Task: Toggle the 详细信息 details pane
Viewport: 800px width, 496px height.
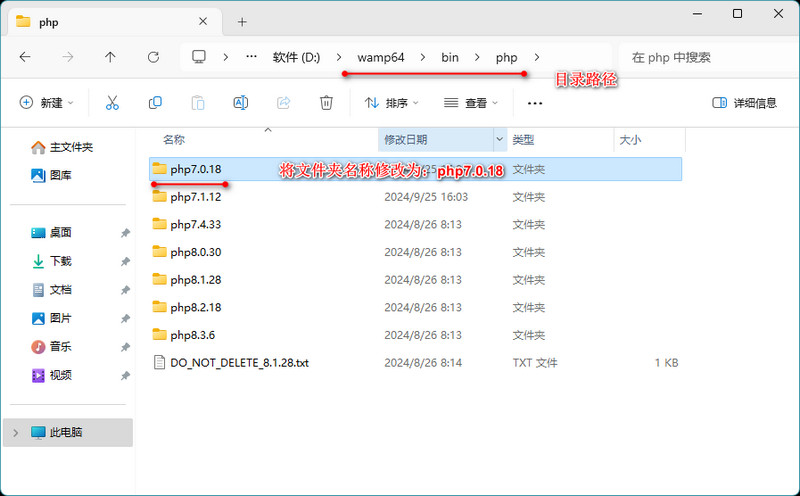Action: (744, 103)
